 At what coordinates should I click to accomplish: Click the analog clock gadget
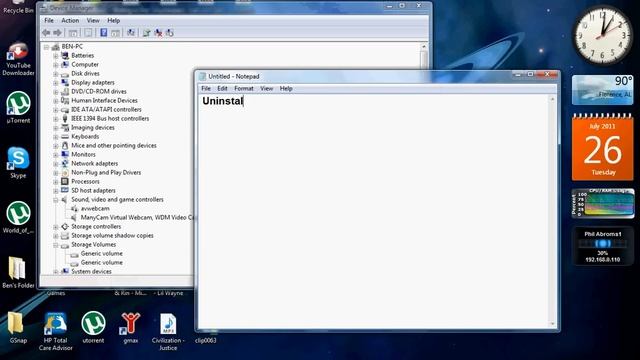[x=602, y=36]
